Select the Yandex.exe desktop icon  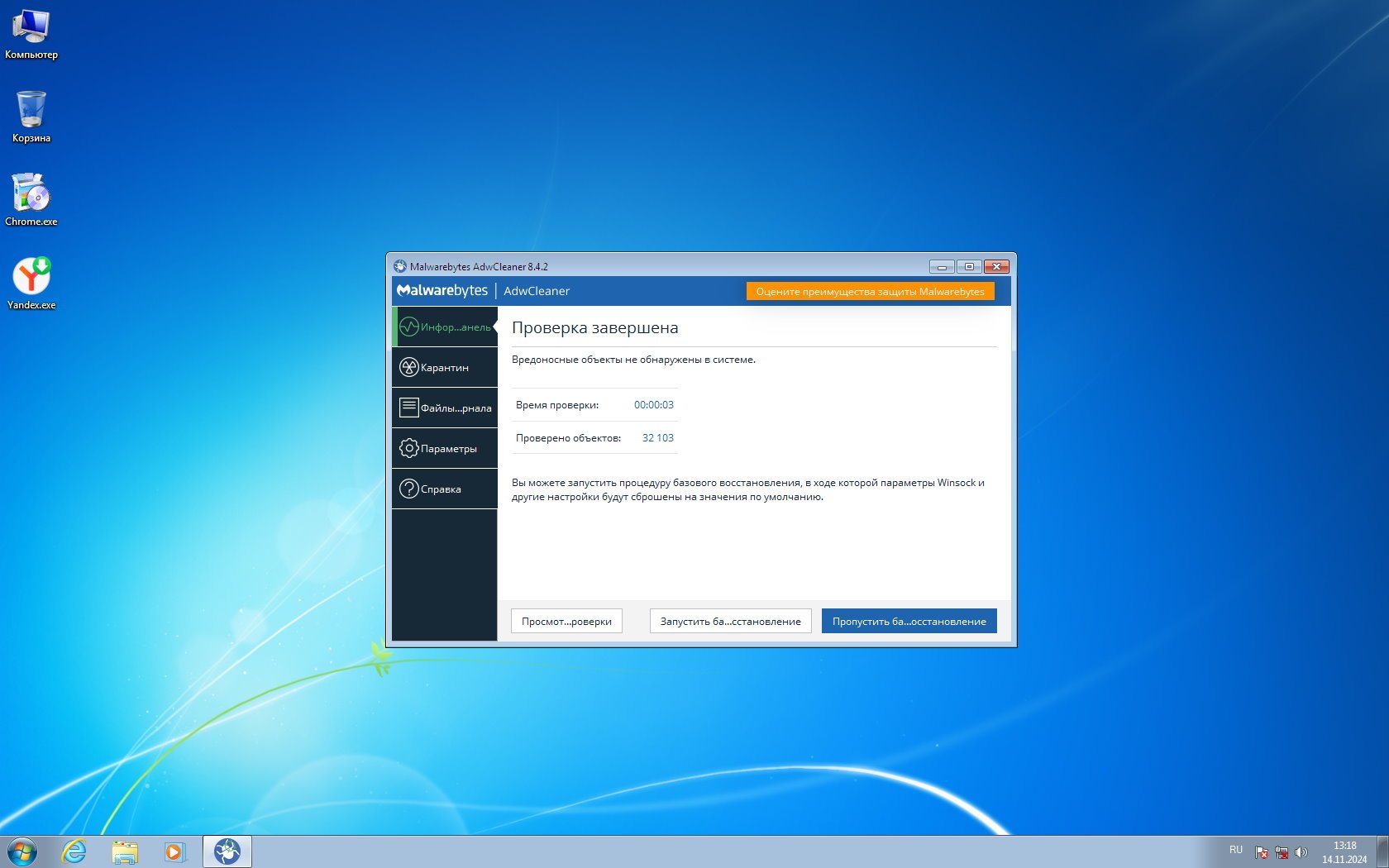coord(31,282)
